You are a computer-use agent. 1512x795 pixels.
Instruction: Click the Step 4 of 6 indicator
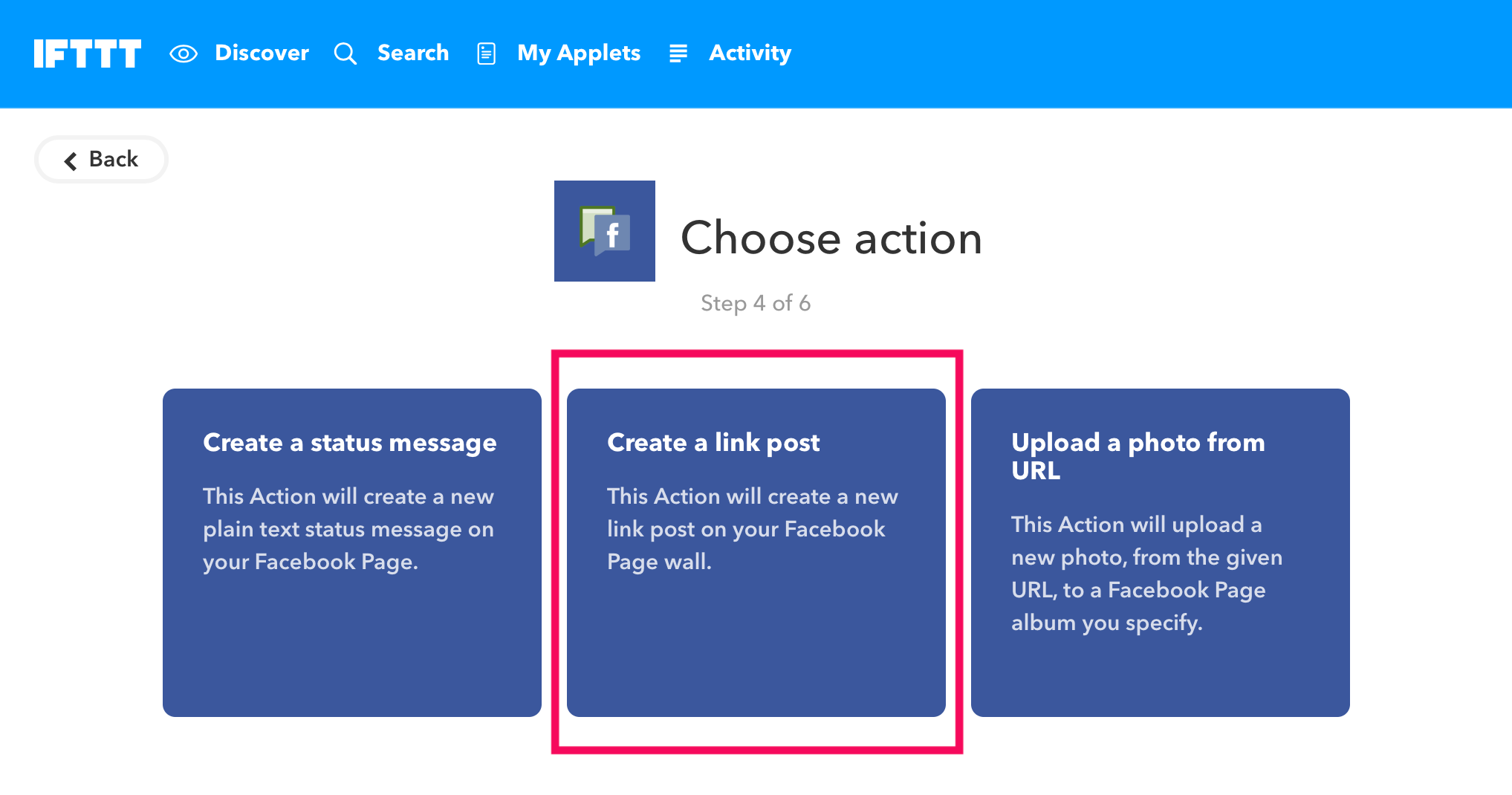[756, 303]
